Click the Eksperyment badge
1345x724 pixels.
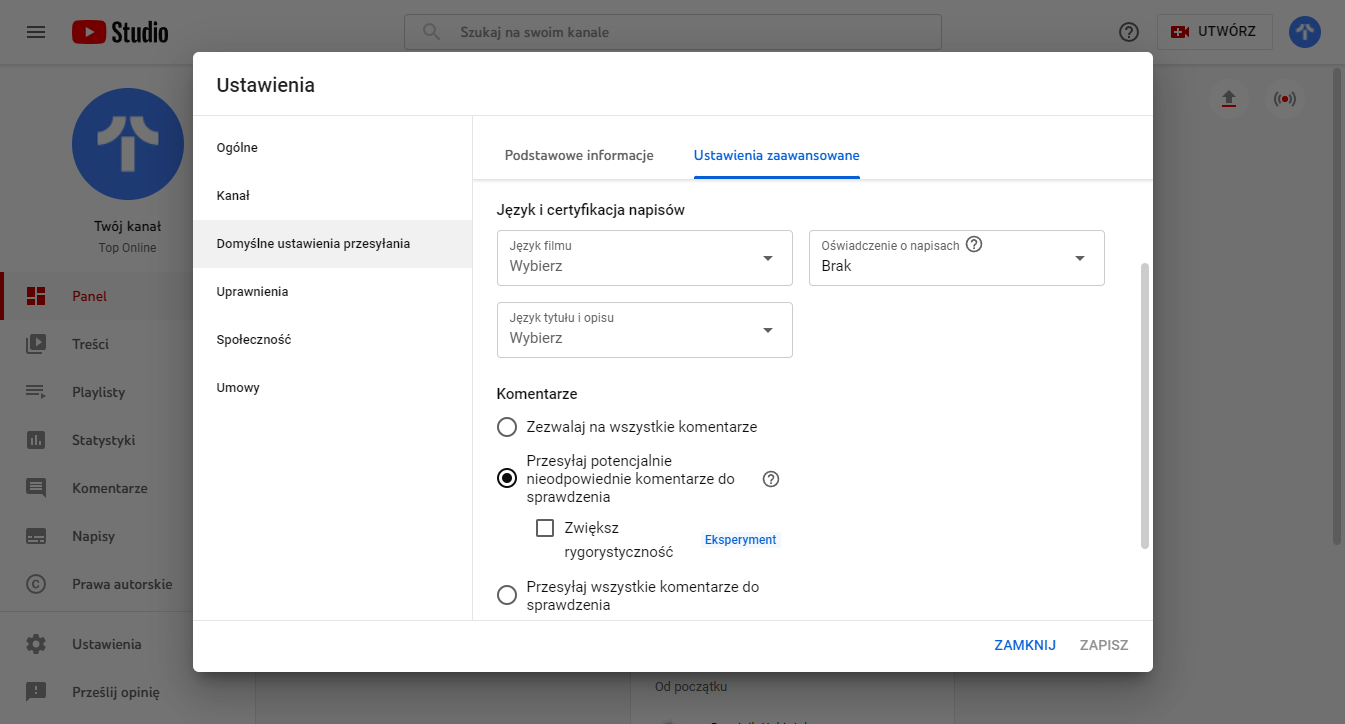(x=740, y=540)
